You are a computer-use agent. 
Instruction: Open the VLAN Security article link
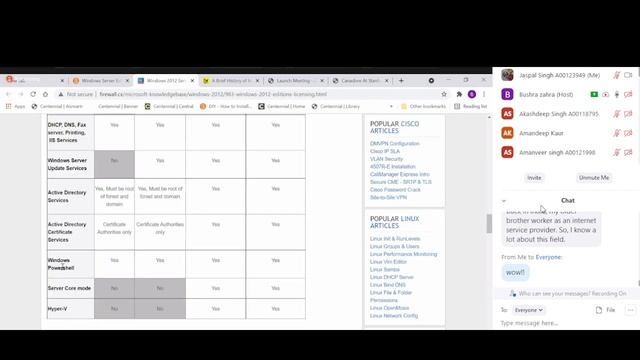[x=386, y=159]
